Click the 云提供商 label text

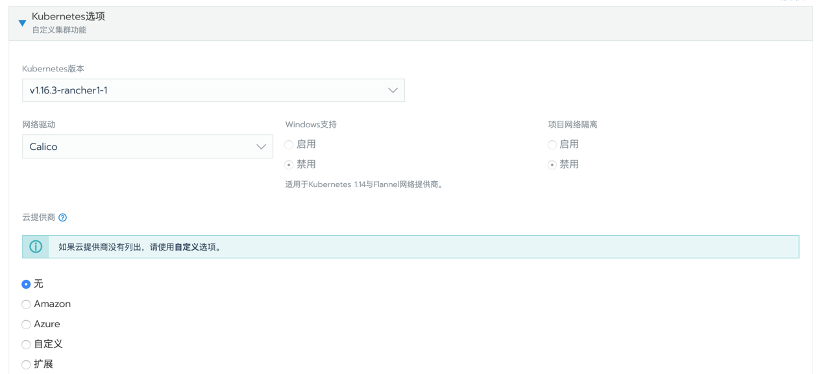coord(39,217)
